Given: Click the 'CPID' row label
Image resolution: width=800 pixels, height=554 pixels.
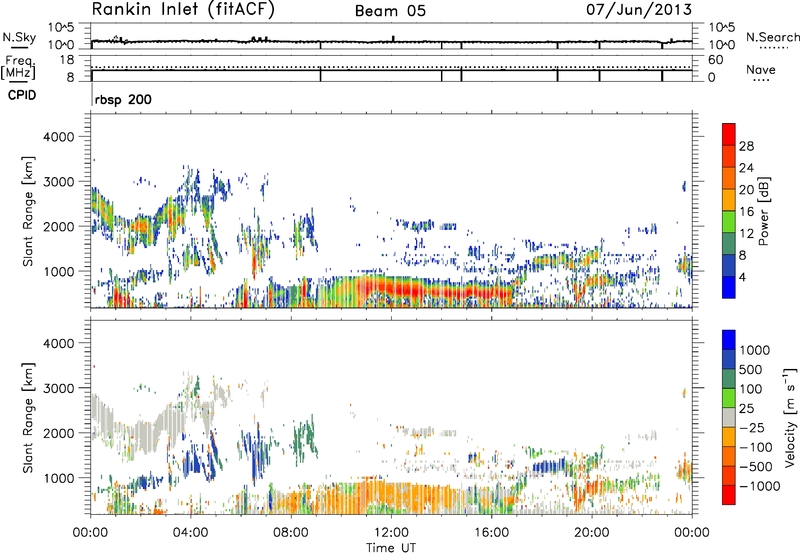Looking at the screenshot, I should click(22, 95).
